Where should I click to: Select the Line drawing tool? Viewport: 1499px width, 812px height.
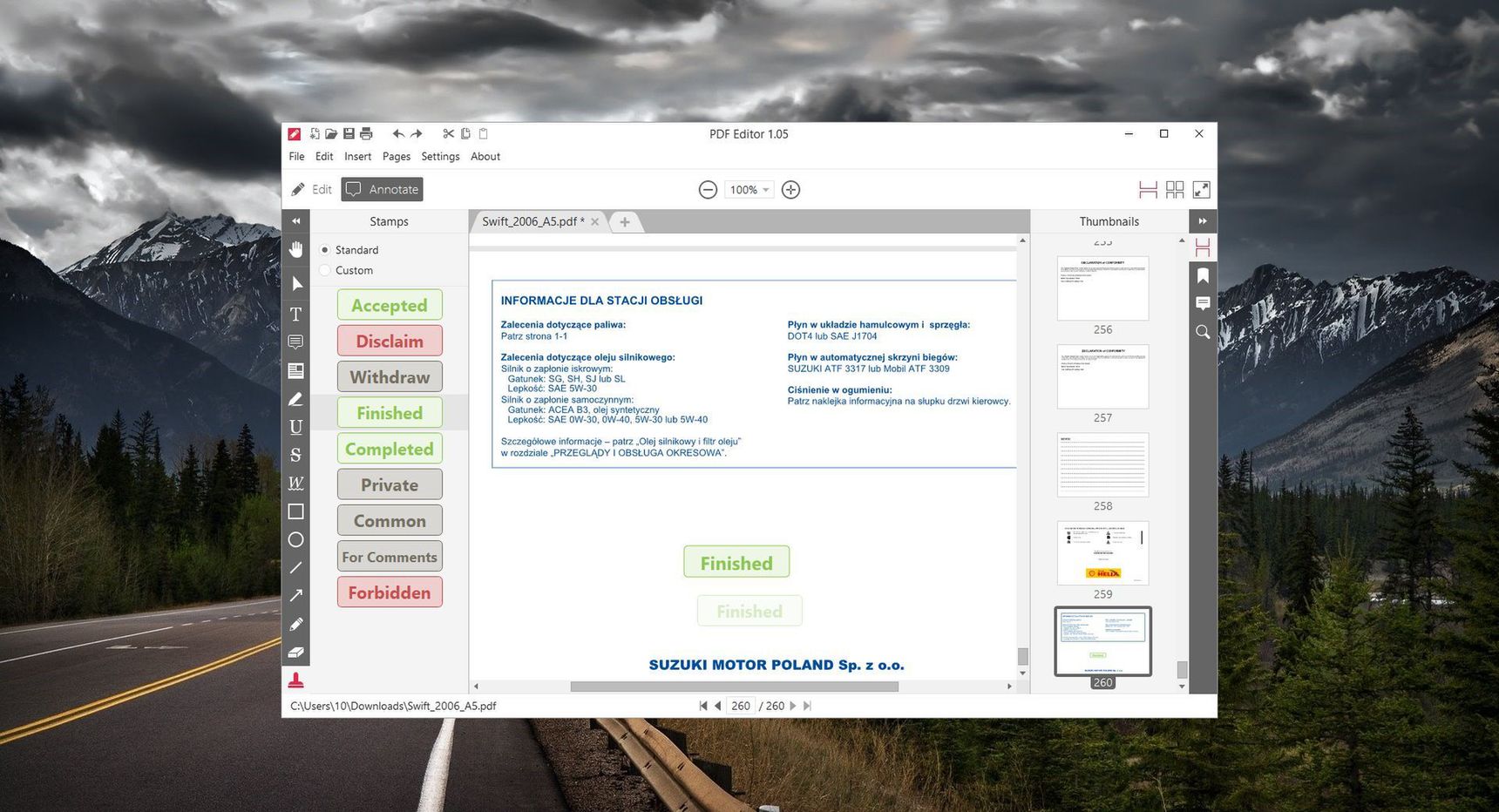click(x=296, y=568)
